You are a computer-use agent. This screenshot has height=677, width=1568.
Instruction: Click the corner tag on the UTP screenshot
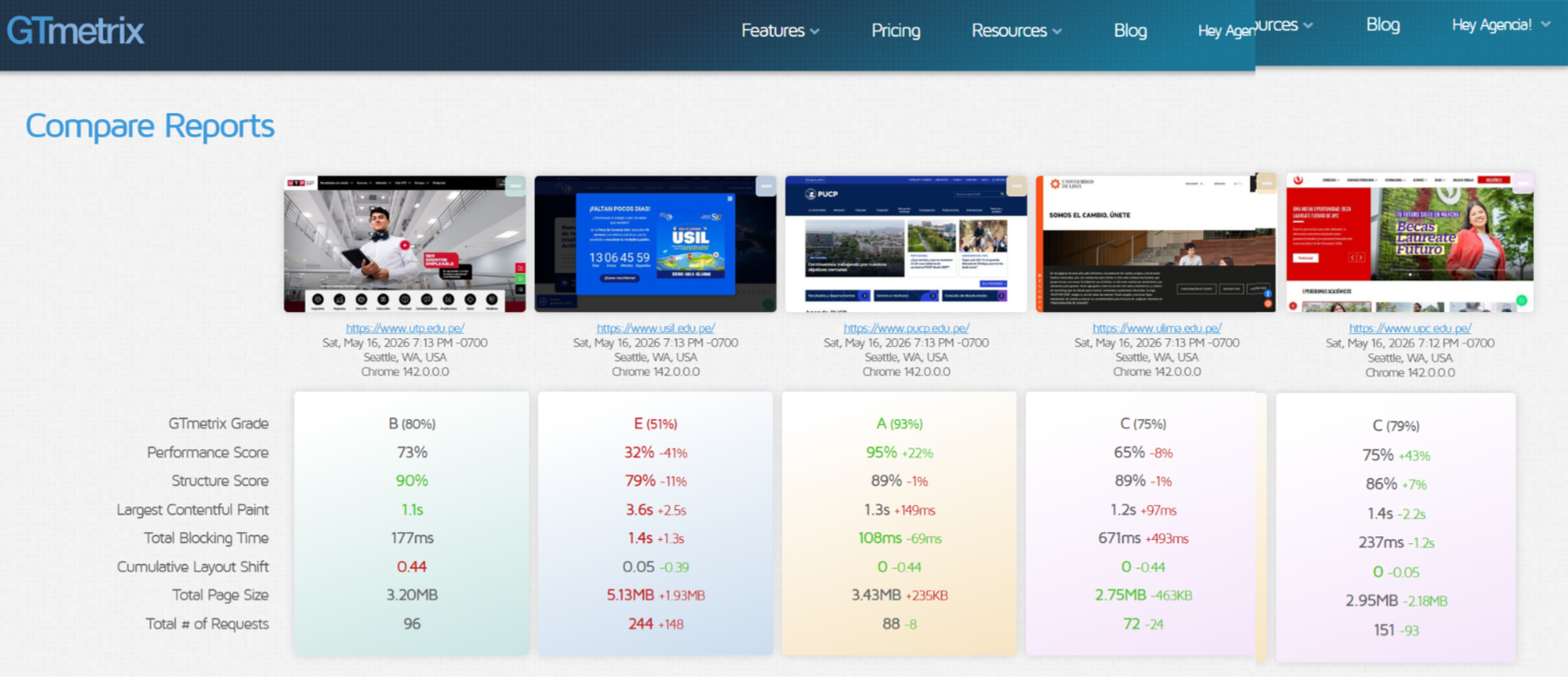pyautogui.click(x=515, y=185)
